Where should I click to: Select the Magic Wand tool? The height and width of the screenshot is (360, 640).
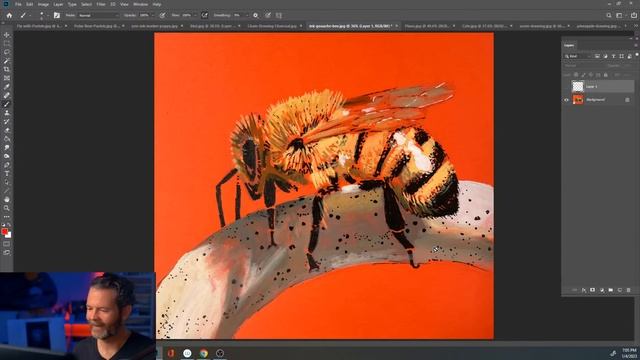pyautogui.click(x=7, y=61)
